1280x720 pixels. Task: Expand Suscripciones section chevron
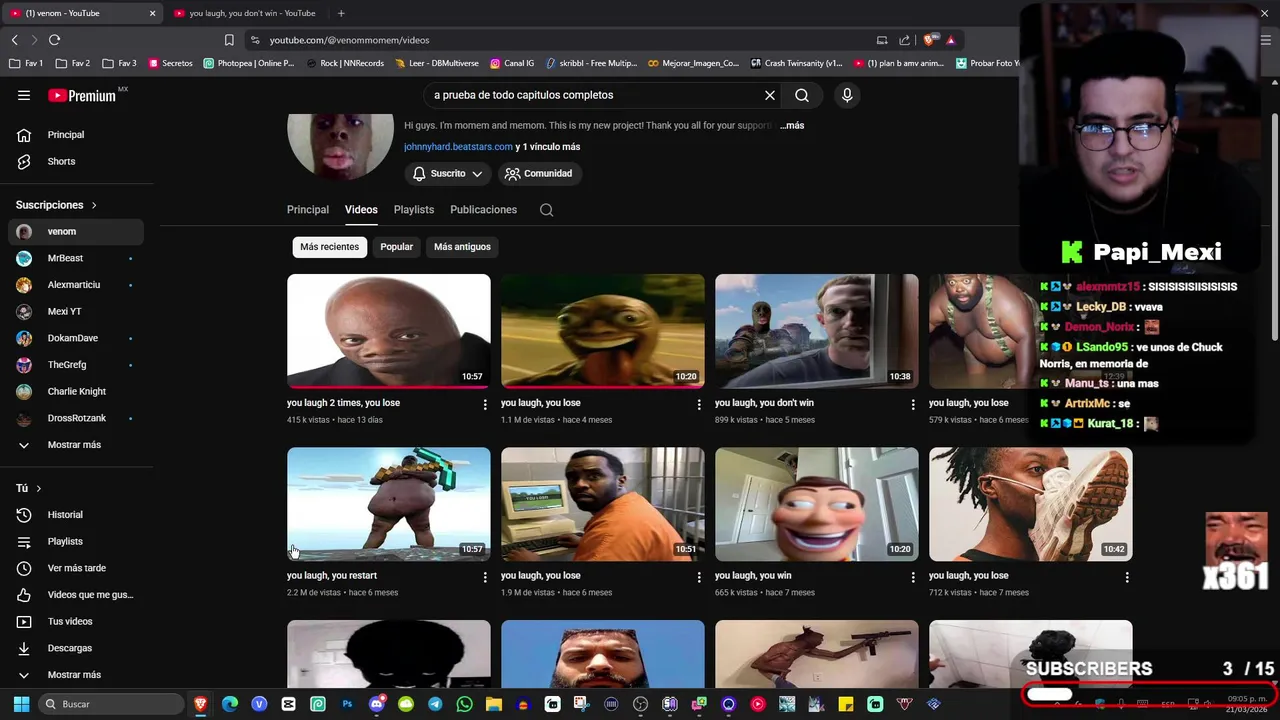click(94, 205)
